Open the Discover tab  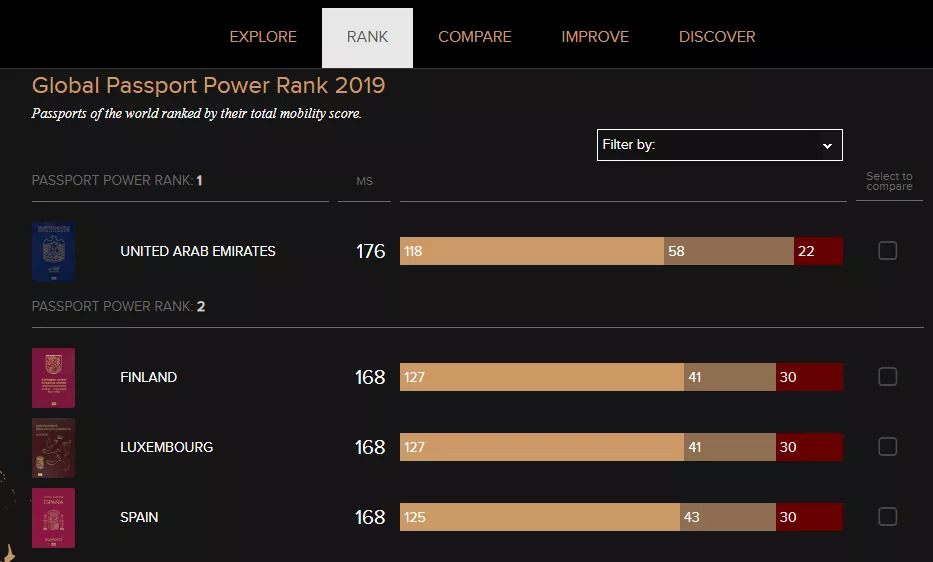click(x=717, y=37)
